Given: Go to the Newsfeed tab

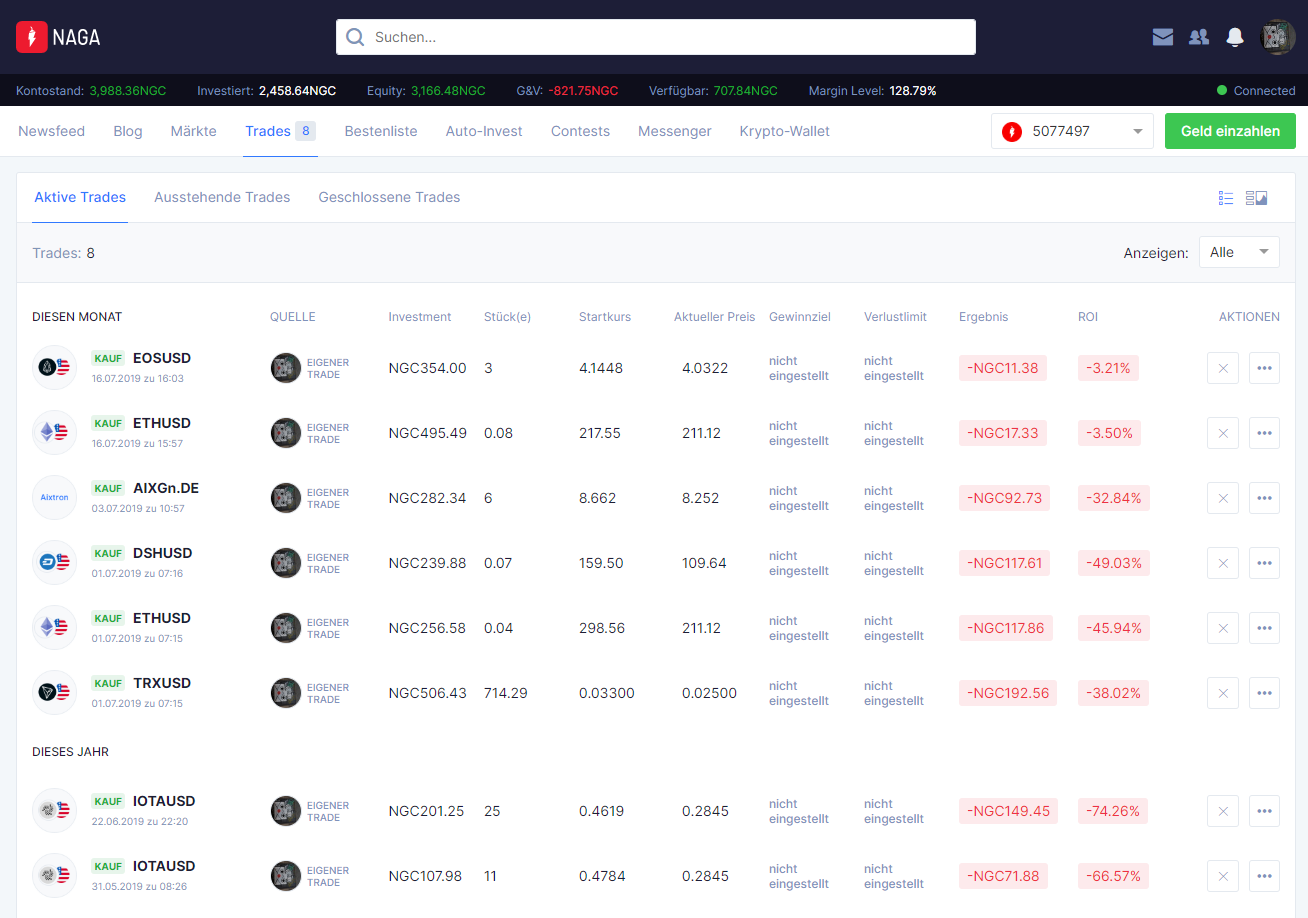Looking at the screenshot, I should coord(52,131).
